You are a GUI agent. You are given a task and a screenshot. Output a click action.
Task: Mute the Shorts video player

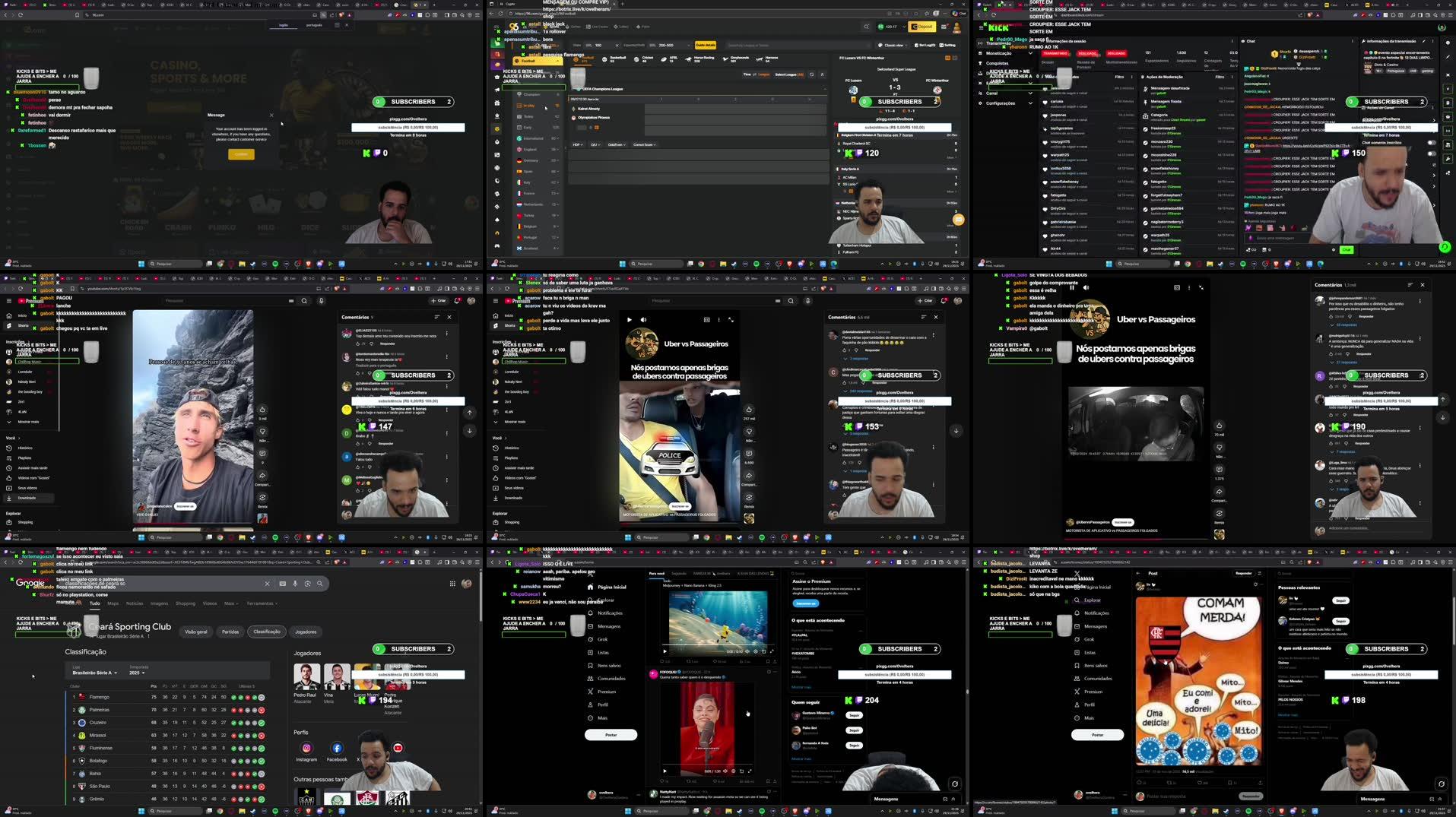[x=643, y=319]
